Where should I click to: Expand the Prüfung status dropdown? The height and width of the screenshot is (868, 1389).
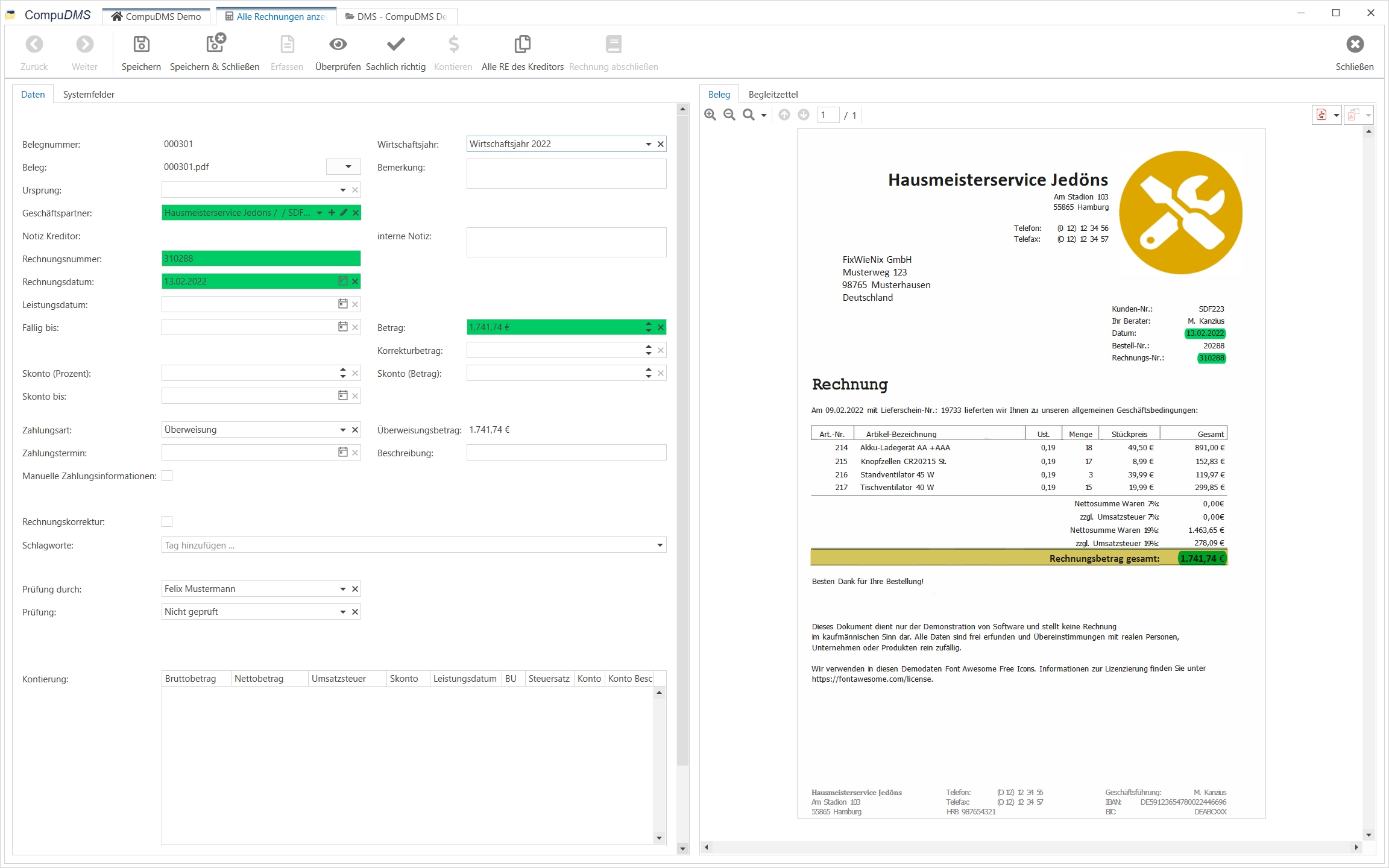pyautogui.click(x=343, y=612)
